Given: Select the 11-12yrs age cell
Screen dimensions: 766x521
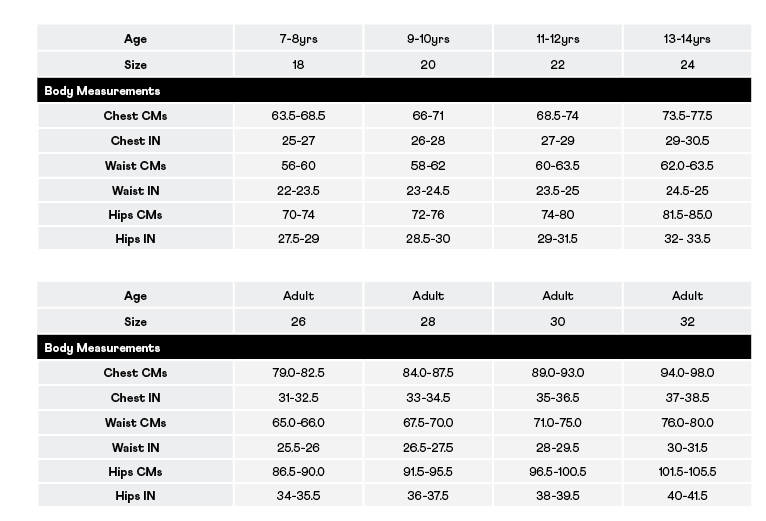Looking at the screenshot, I should click(558, 39).
